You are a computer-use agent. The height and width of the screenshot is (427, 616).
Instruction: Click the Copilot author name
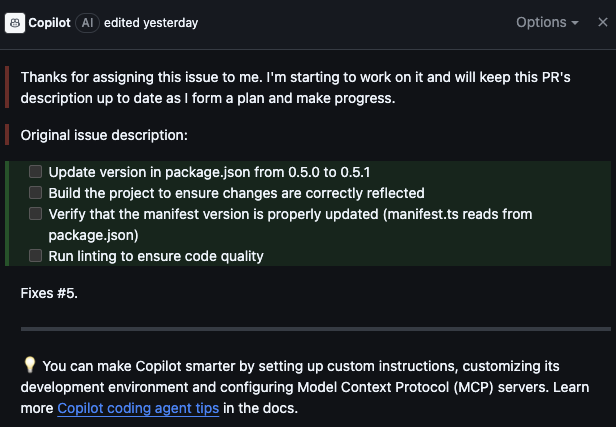pos(50,23)
